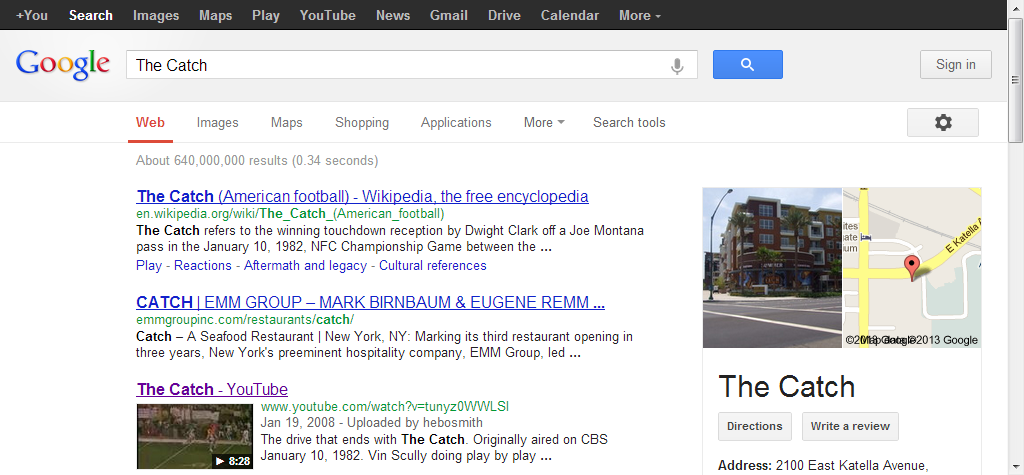This screenshot has height=475, width=1024.
Task: Open the CATCH EMM GROUP result link
Action: [x=370, y=303]
